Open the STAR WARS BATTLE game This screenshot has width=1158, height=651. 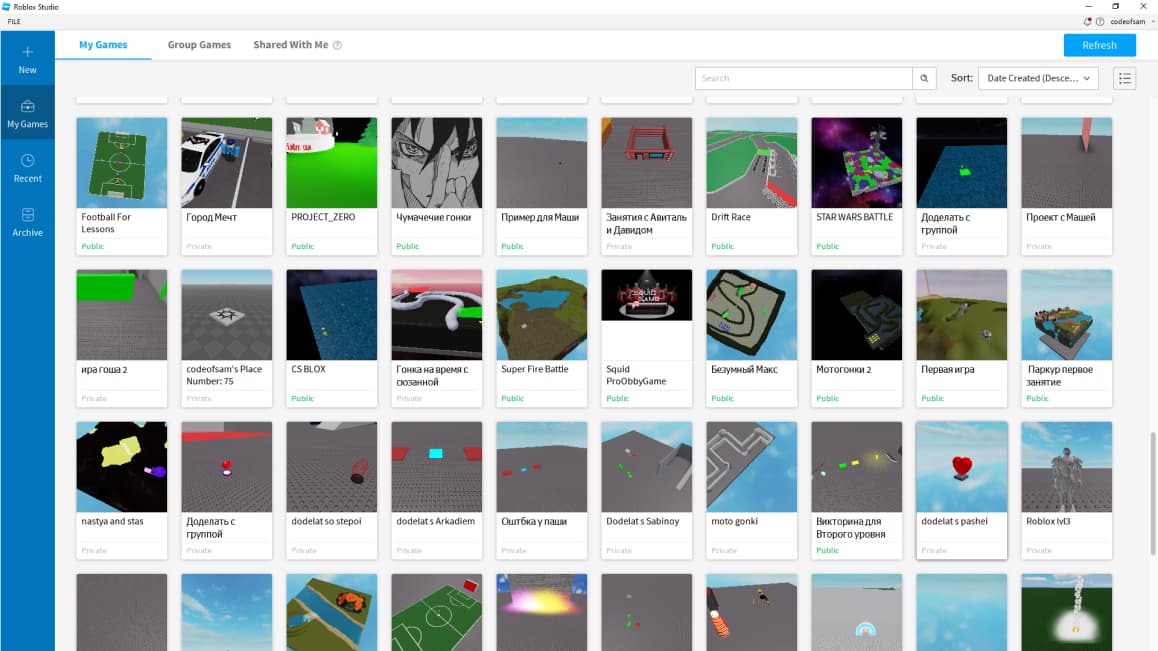point(856,161)
